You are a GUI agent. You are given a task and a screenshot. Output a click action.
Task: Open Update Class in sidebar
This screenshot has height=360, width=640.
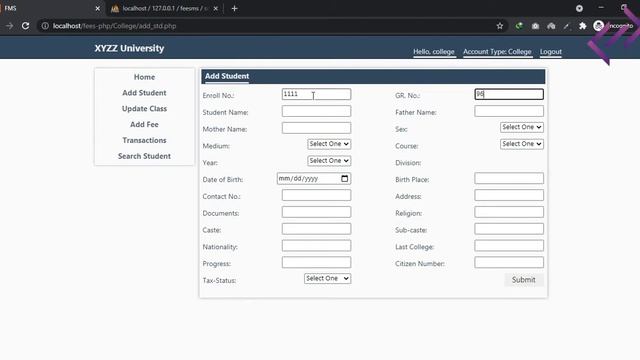point(144,109)
